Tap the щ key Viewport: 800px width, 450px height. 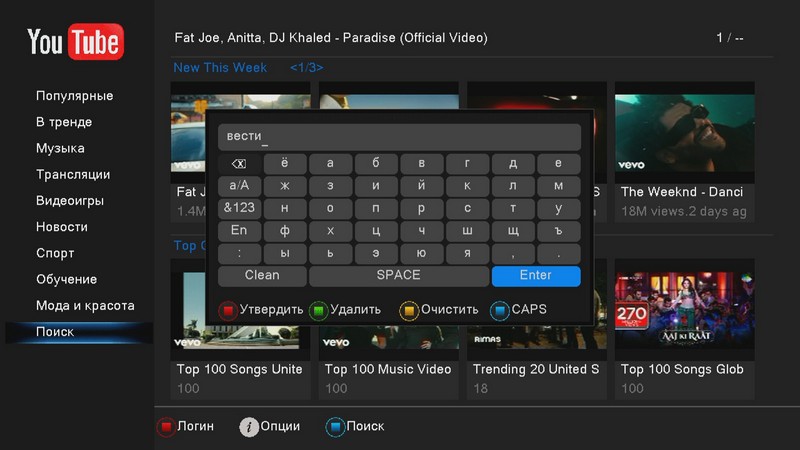coord(513,231)
